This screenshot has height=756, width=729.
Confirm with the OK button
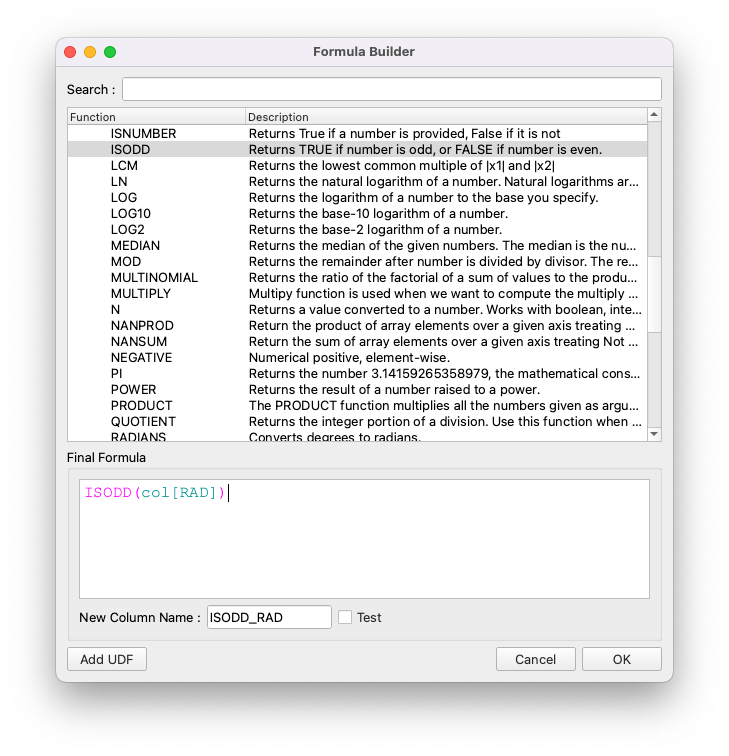point(621,659)
